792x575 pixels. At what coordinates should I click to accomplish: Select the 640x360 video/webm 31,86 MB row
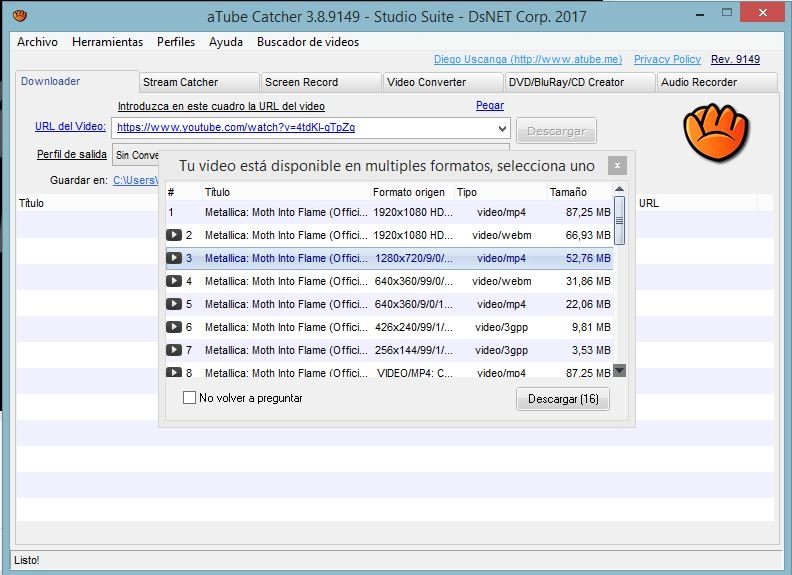[x=389, y=281]
